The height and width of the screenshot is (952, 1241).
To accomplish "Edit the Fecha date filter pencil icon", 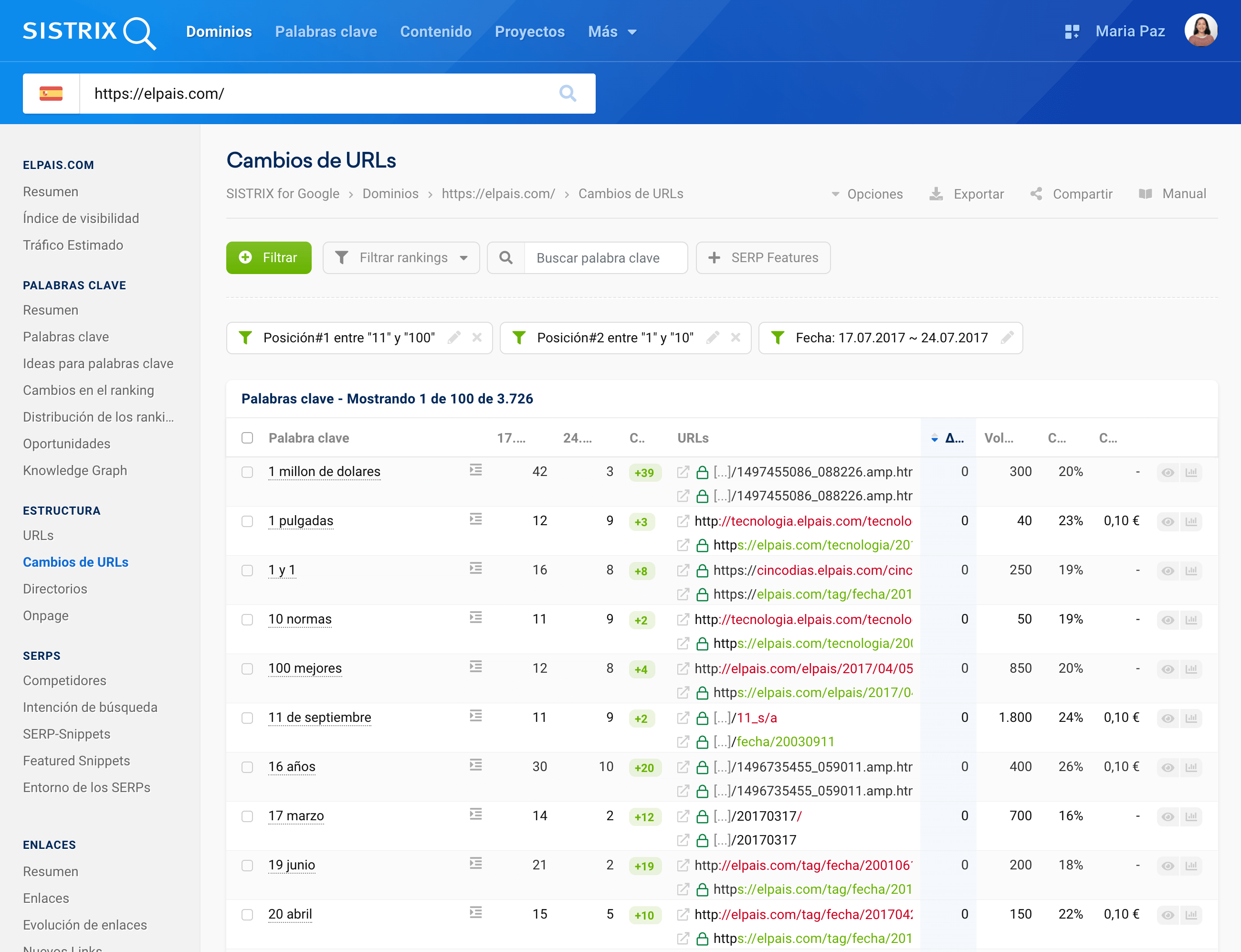I will (x=1007, y=338).
